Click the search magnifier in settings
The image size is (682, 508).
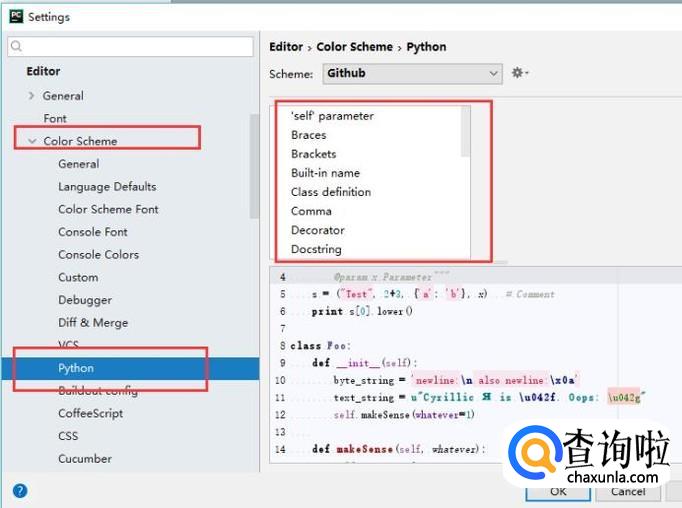tap(16, 46)
